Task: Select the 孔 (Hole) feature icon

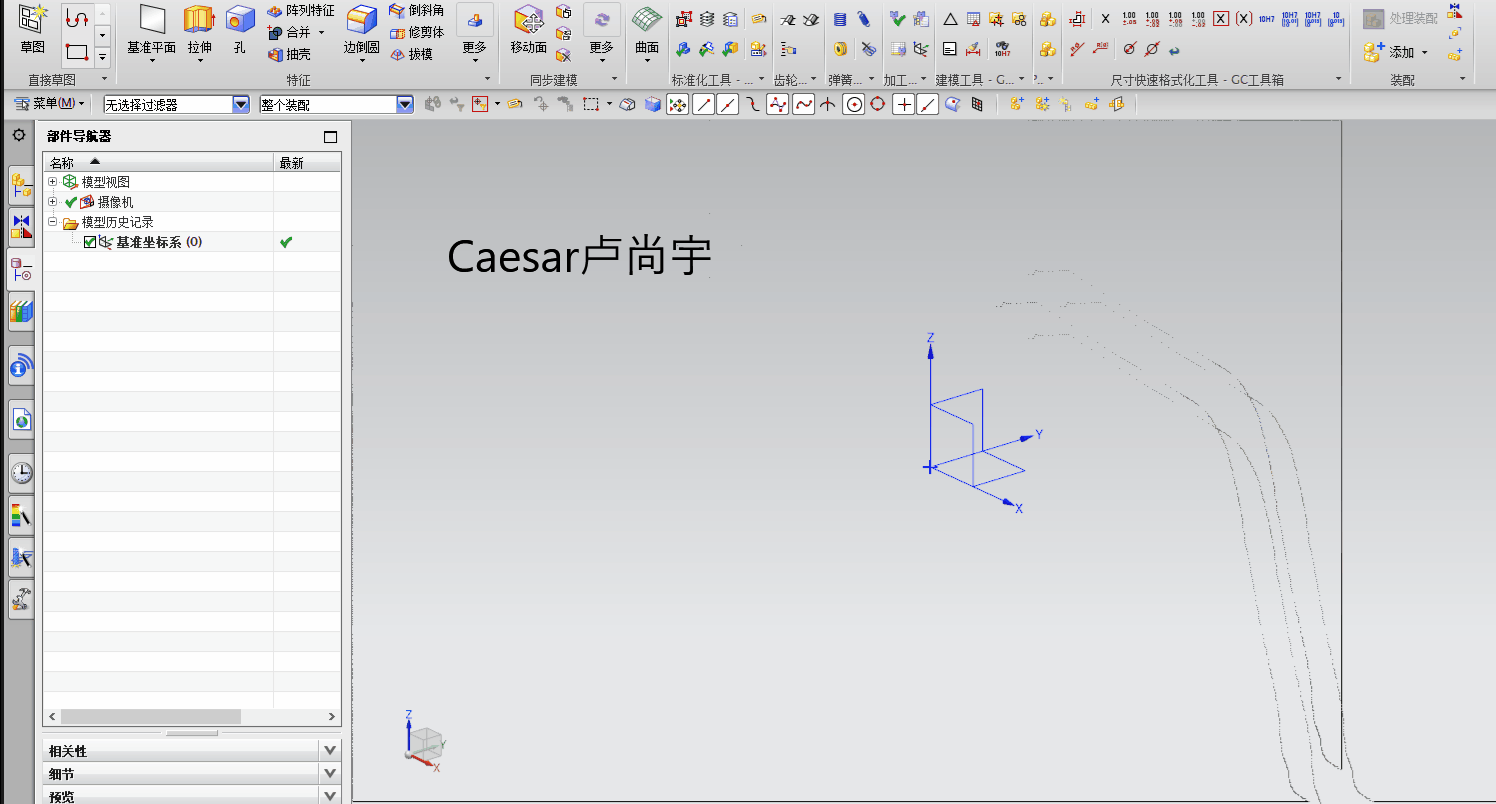Action: click(239, 19)
